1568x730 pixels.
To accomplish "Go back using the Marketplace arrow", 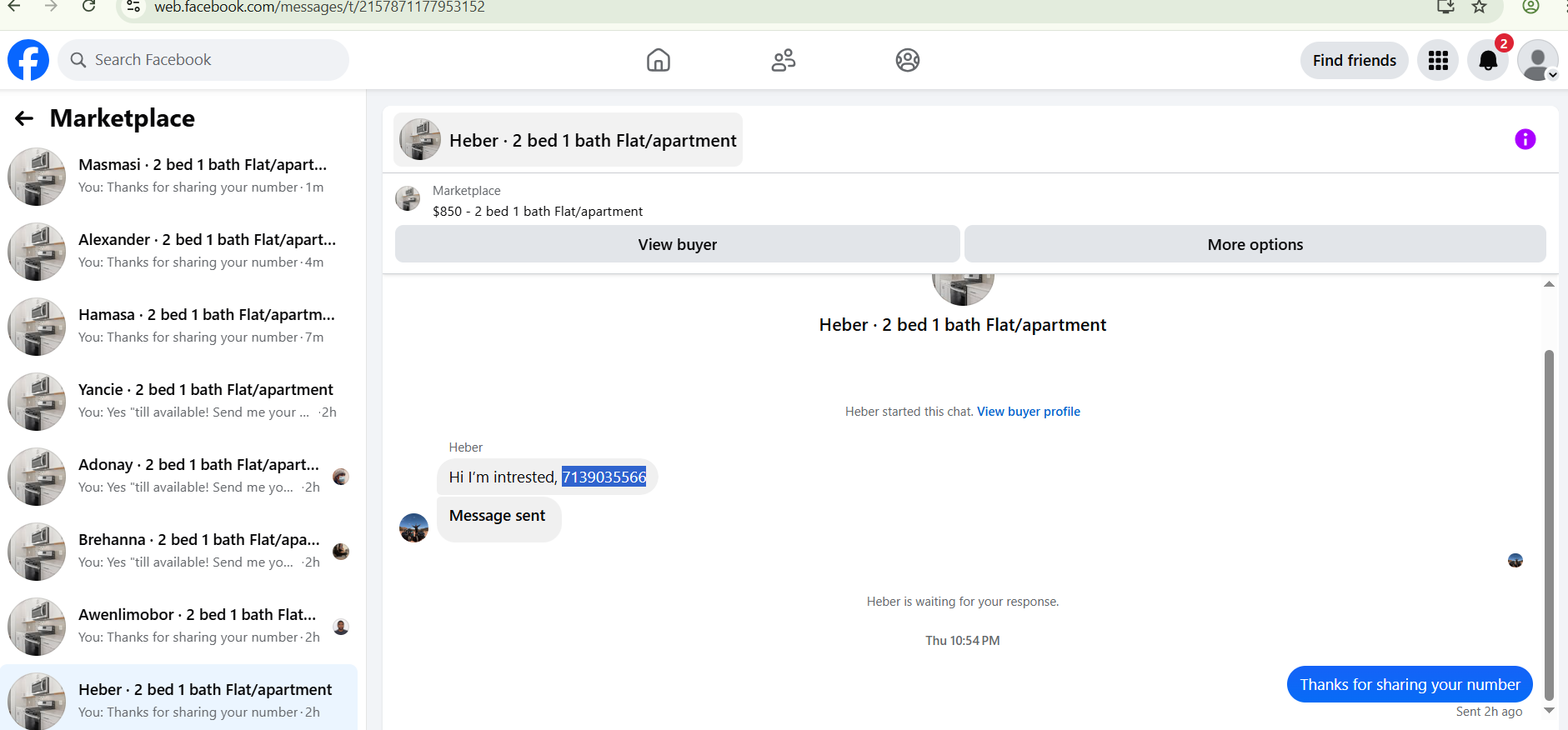I will click(24, 118).
